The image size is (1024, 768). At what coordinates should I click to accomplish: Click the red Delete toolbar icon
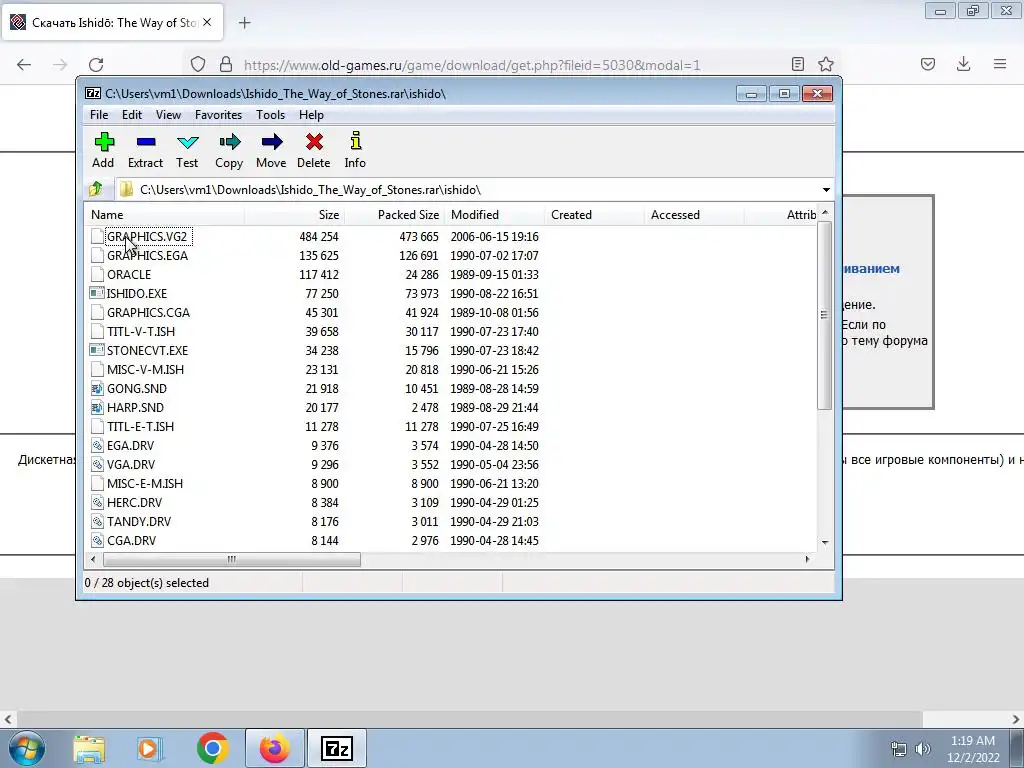tap(313, 150)
